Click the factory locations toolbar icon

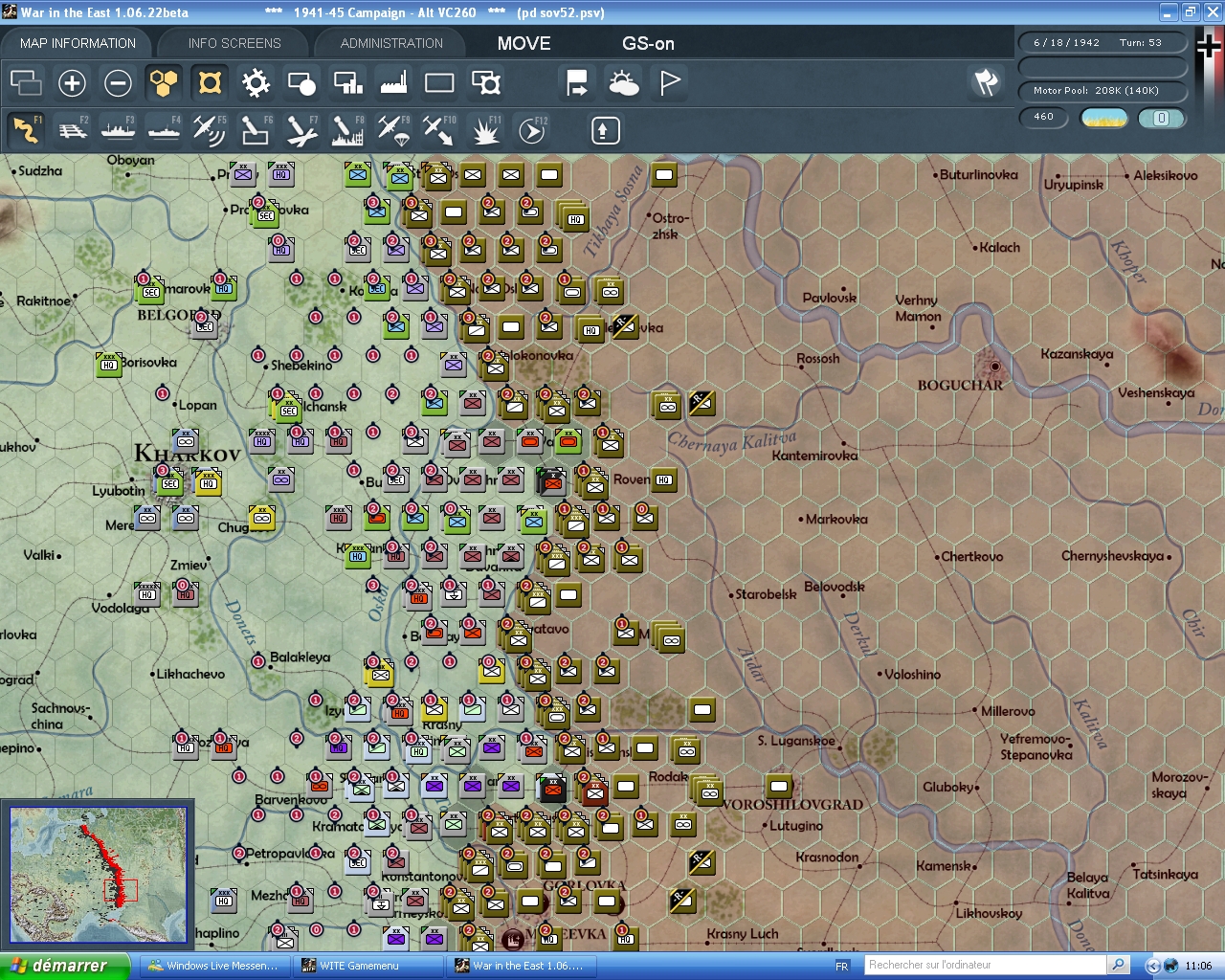point(393,83)
